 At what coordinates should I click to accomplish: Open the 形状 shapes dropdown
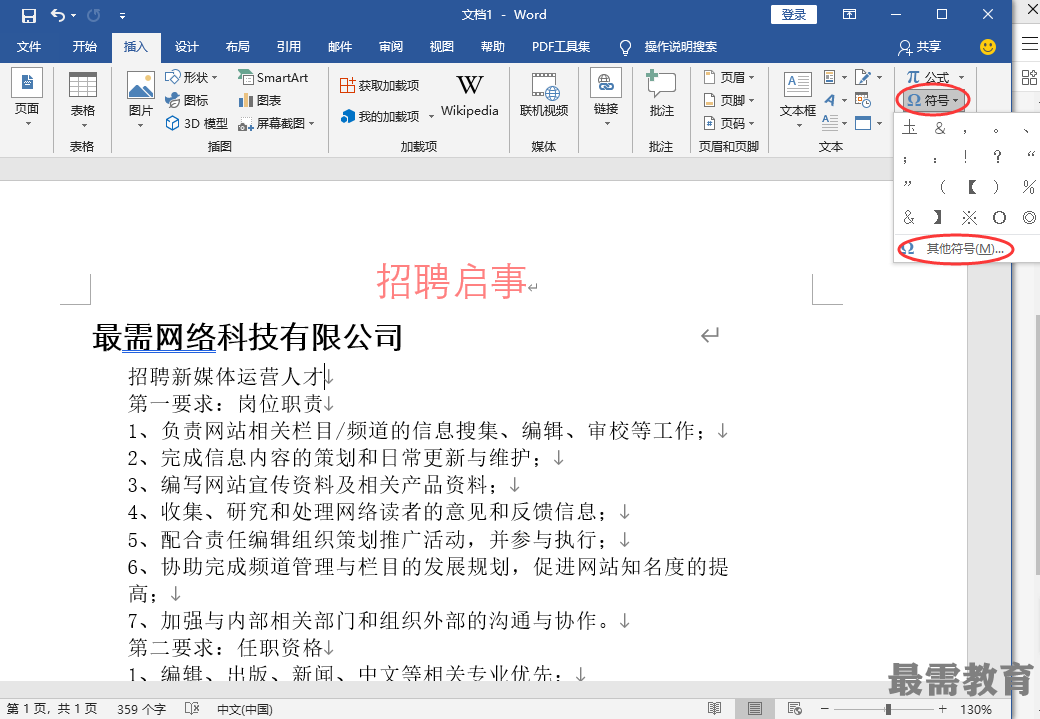click(x=192, y=78)
